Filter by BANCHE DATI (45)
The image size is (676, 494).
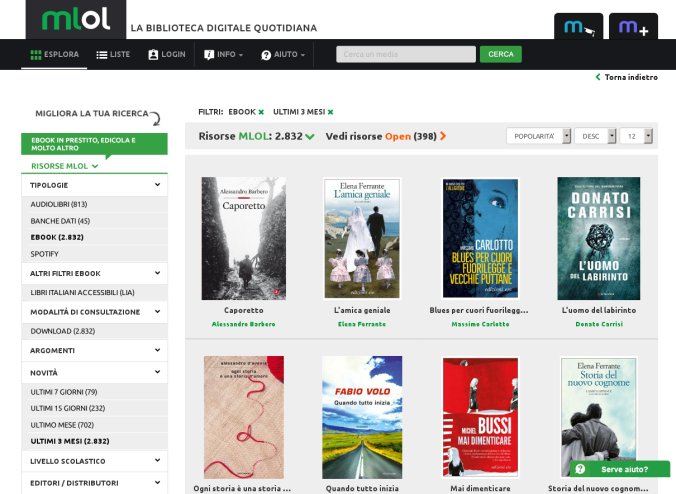[x=60, y=221]
